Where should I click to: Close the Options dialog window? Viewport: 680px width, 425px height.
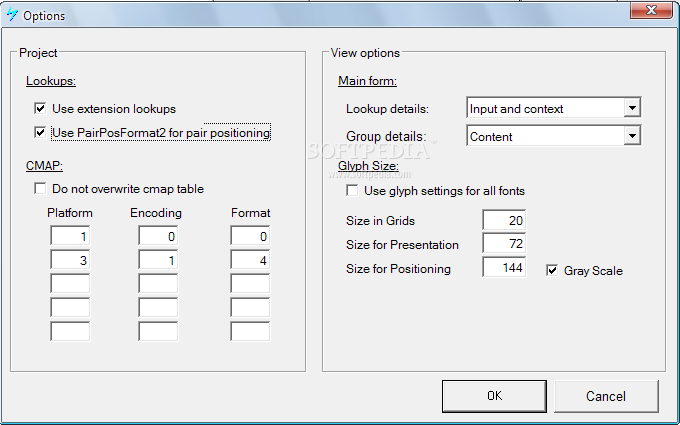click(651, 10)
